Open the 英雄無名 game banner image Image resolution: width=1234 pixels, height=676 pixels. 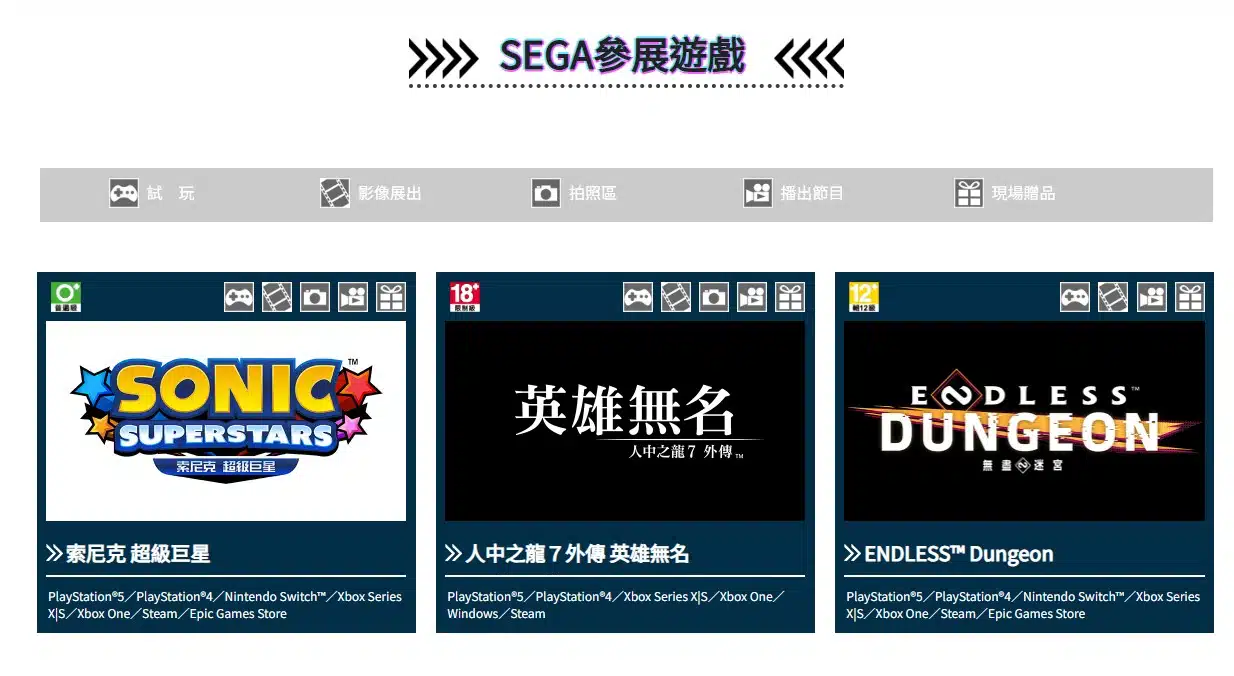[625, 420]
